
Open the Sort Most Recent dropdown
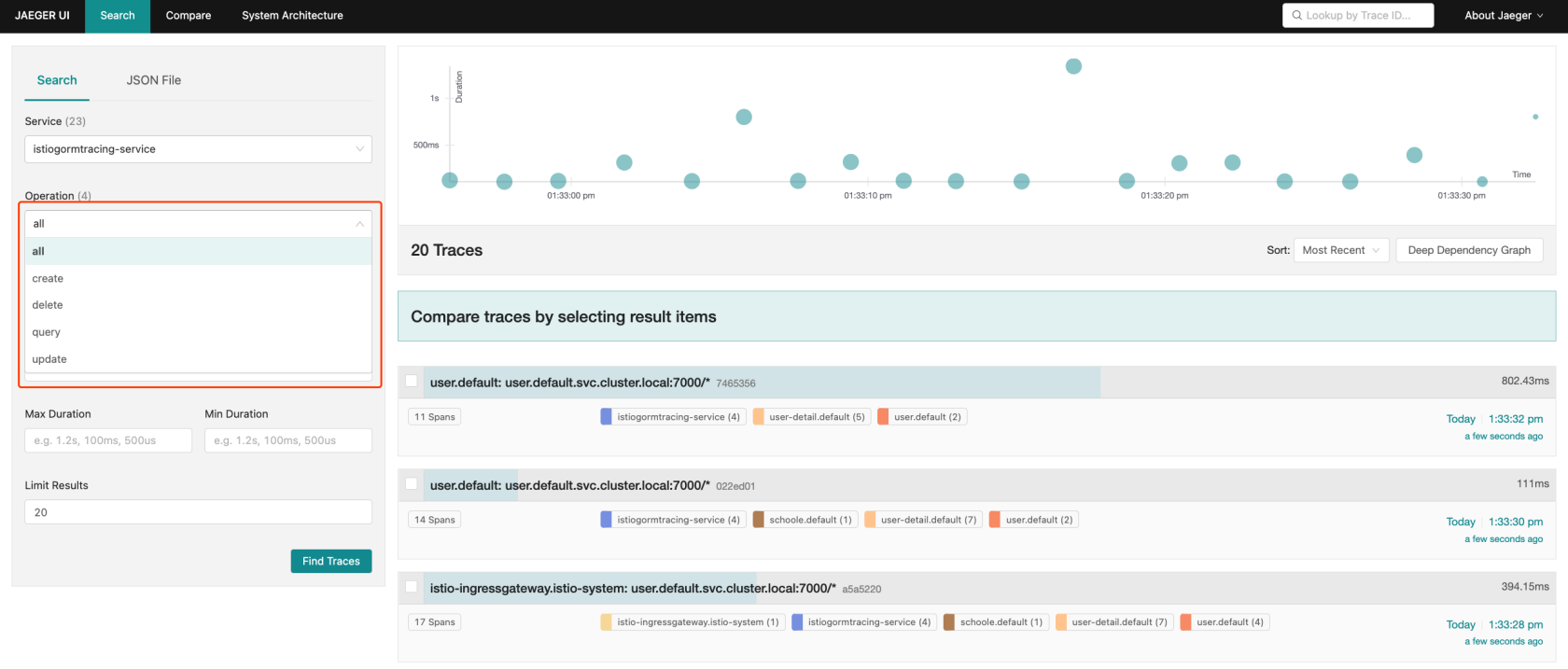point(1340,250)
